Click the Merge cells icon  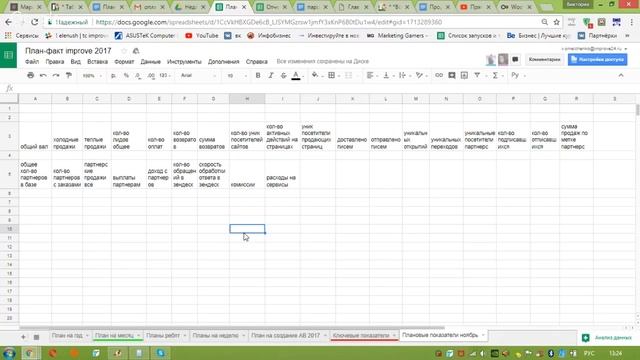(x=348, y=76)
